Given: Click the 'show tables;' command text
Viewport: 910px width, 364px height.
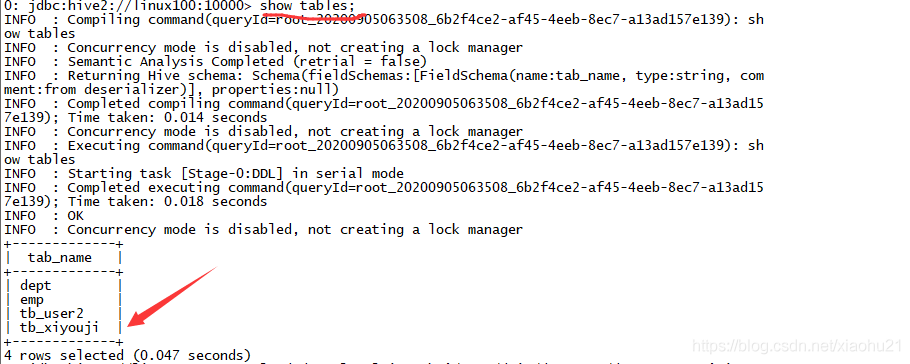Looking at the screenshot, I should 307,6.
